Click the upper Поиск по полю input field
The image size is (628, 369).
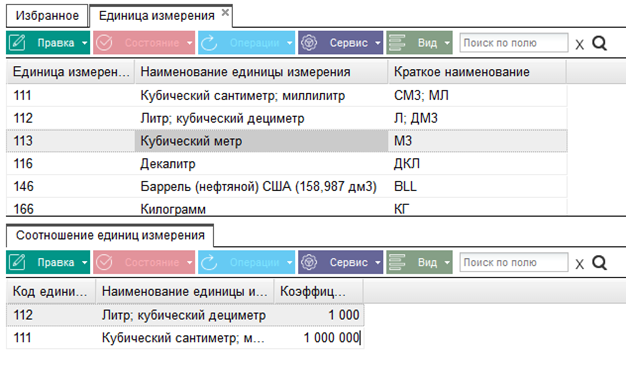tap(513, 42)
